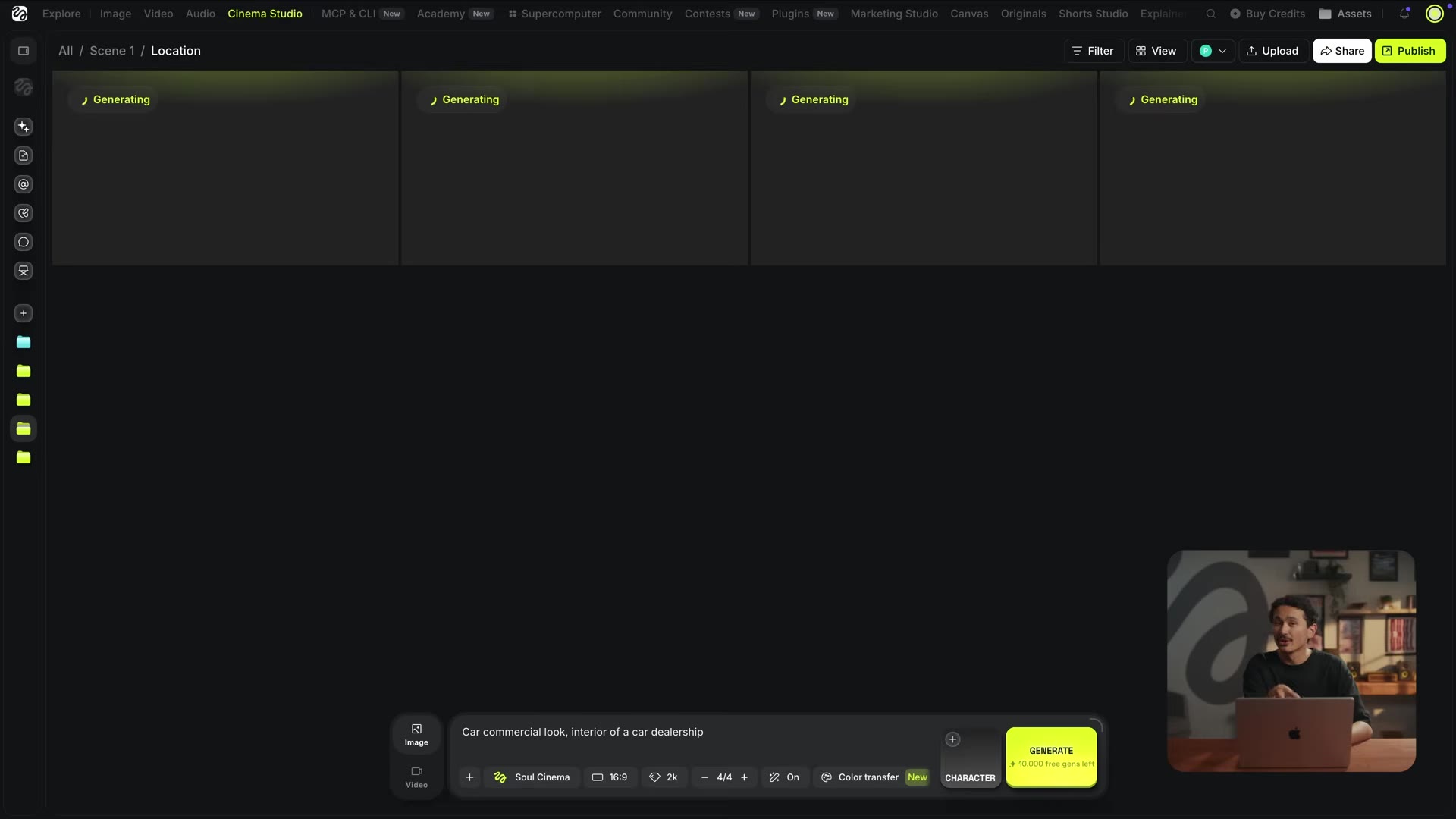The height and width of the screenshot is (819, 1456).
Task: Toggle the prompt enhance On setting
Action: 784,777
